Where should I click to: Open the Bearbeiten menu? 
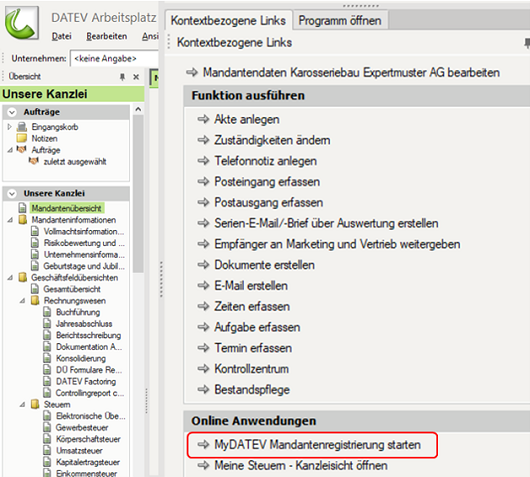coord(107,36)
